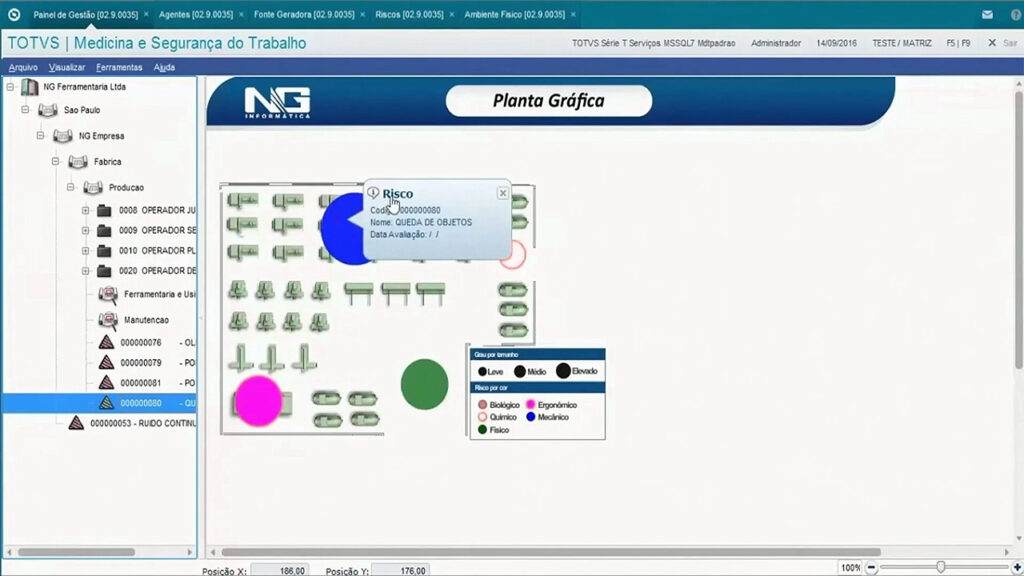Open the Visualizar menu
This screenshot has height=576, width=1024.
(67, 67)
